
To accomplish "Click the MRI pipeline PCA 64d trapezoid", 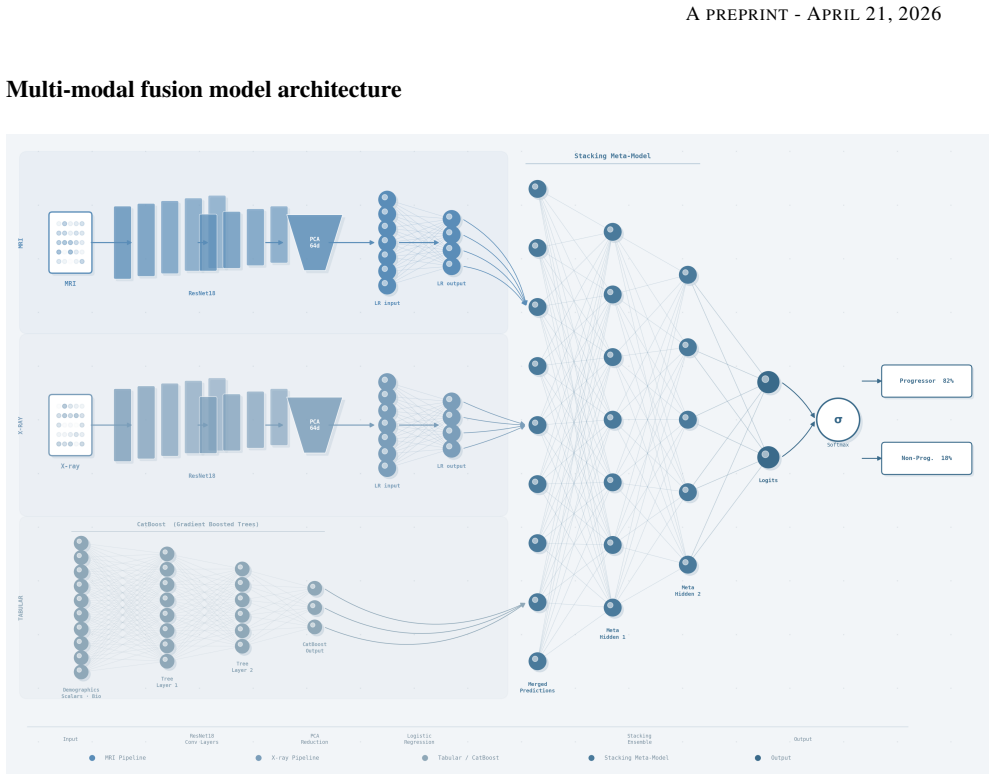I will [x=315, y=242].
